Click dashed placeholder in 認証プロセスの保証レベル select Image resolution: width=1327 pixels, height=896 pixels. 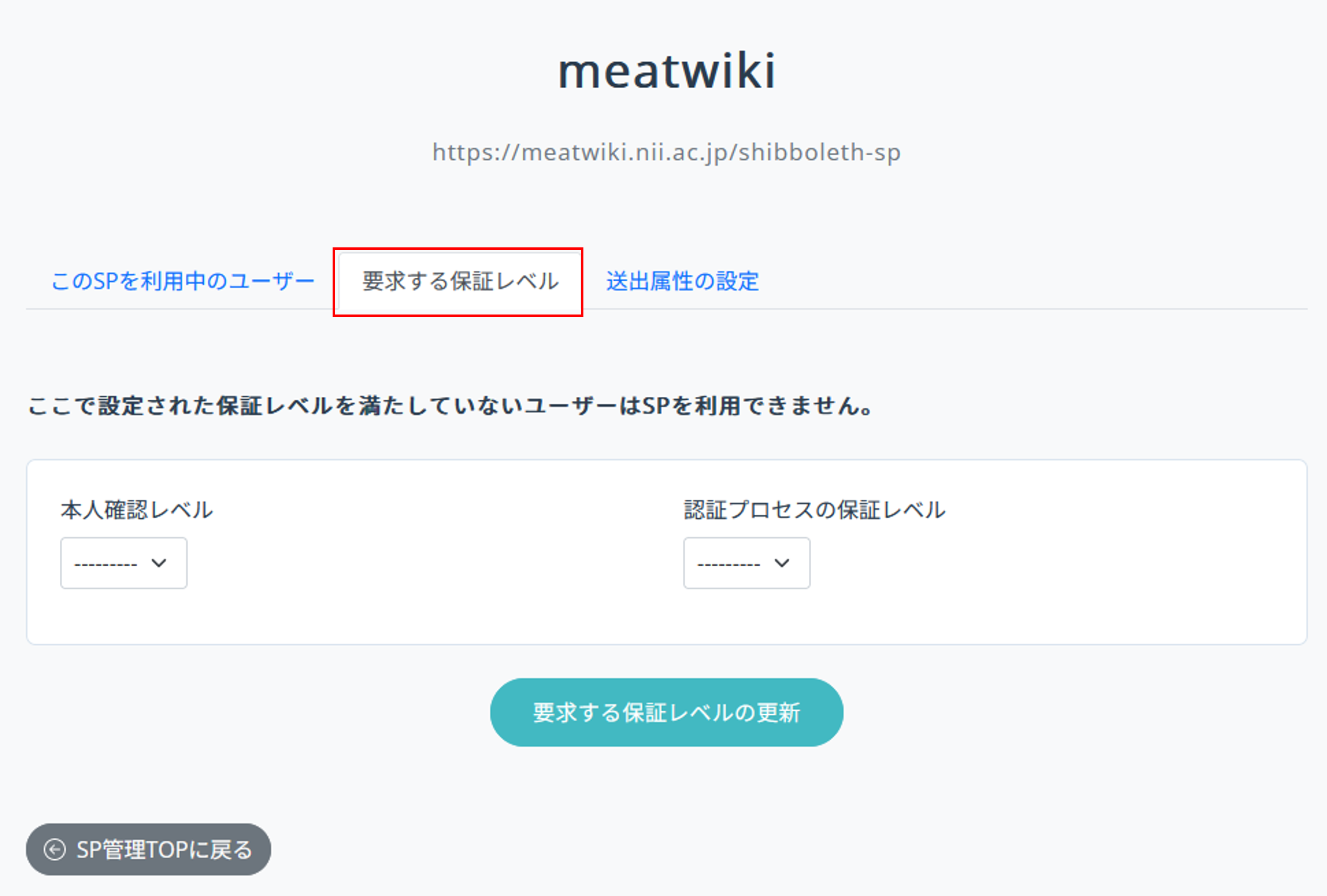tap(728, 564)
